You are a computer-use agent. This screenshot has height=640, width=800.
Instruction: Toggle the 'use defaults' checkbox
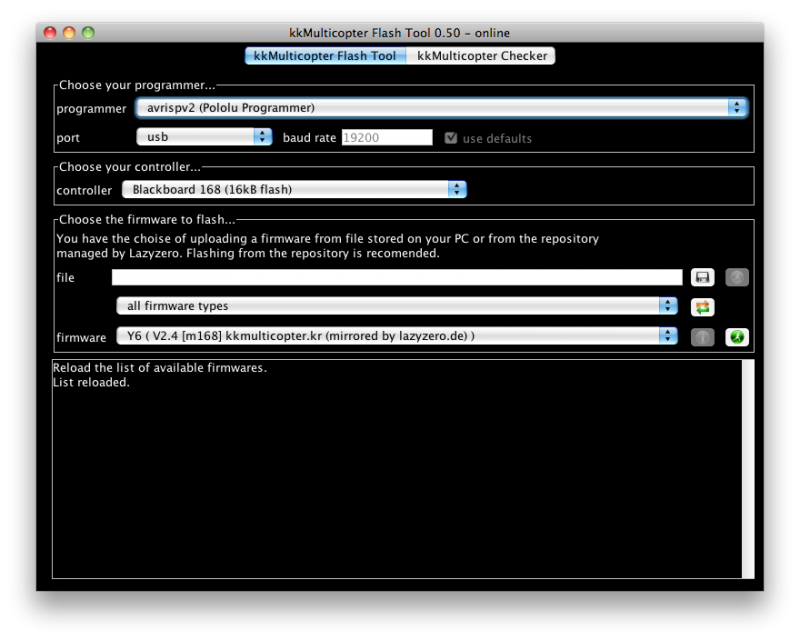click(451, 138)
